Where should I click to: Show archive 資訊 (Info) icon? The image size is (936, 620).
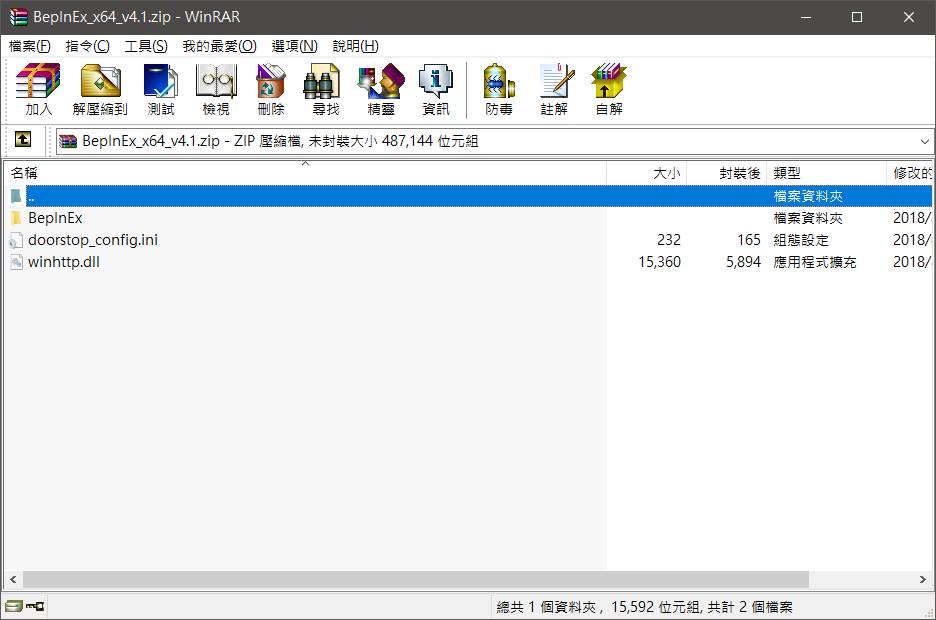pyautogui.click(x=436, y=89)
